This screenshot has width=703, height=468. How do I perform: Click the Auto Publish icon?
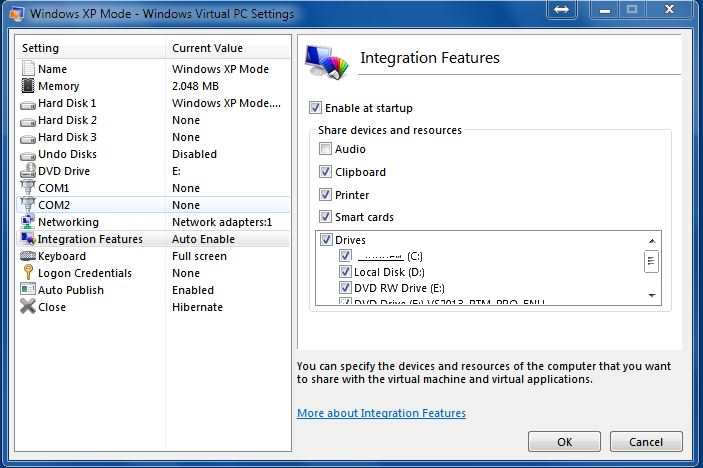[28, 290]
